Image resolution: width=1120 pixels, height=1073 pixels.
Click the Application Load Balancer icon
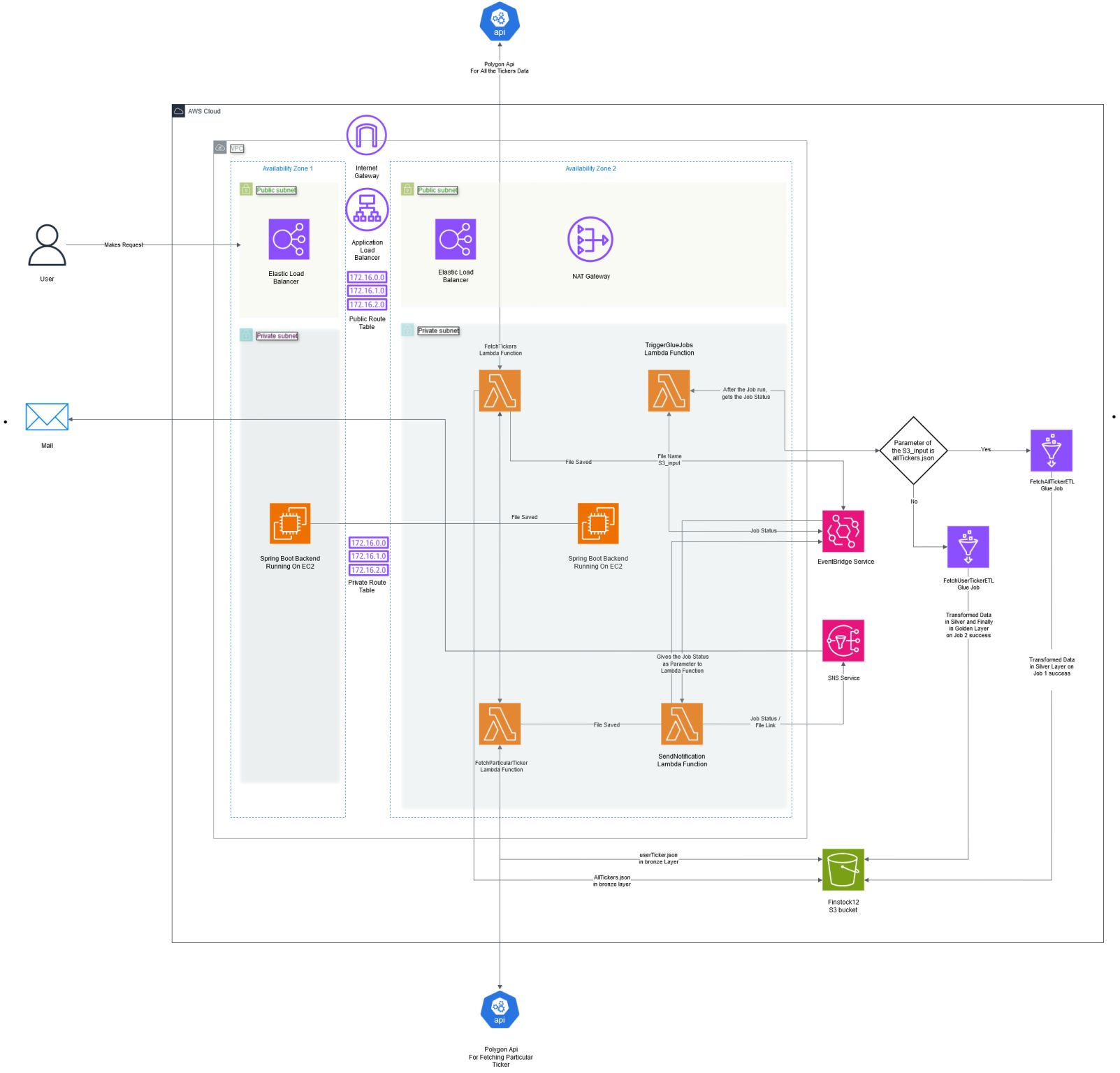click(367, 210)
